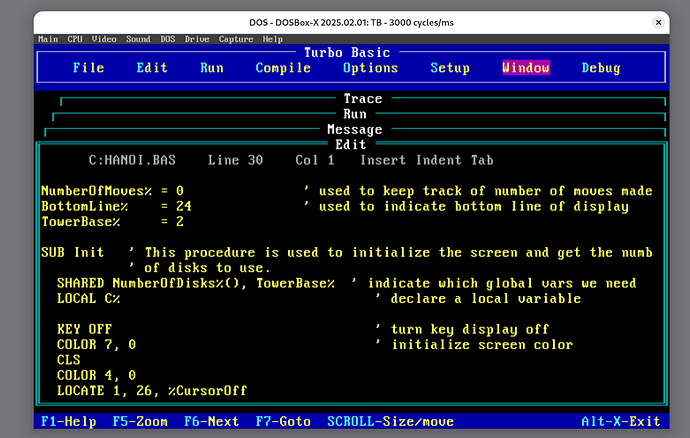Open DOSBox-X Sound menu
This screenshot has height=438, width=690.
[138, 39]
